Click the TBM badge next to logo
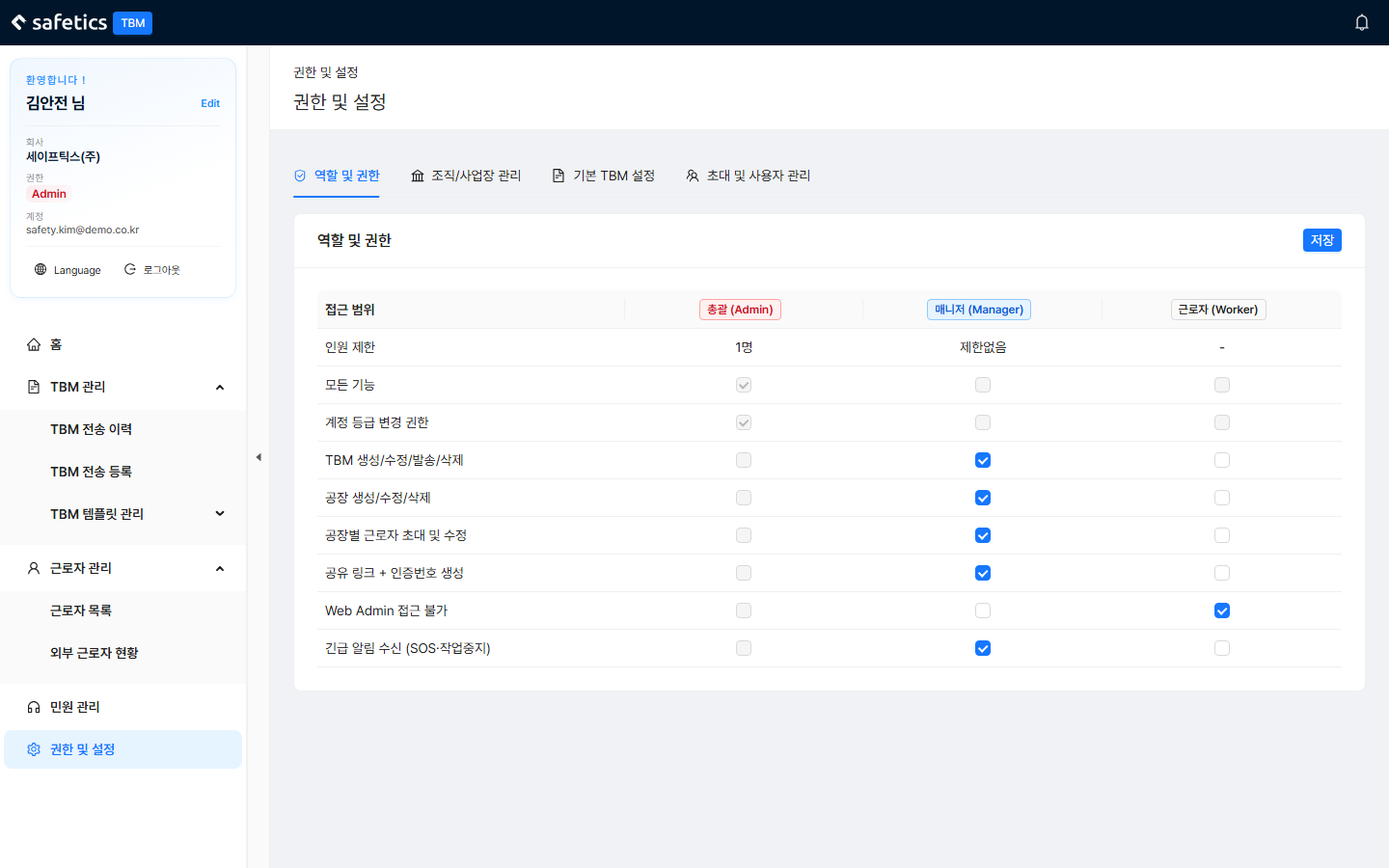The image size is (1389, 868). (x=133, y=23)
